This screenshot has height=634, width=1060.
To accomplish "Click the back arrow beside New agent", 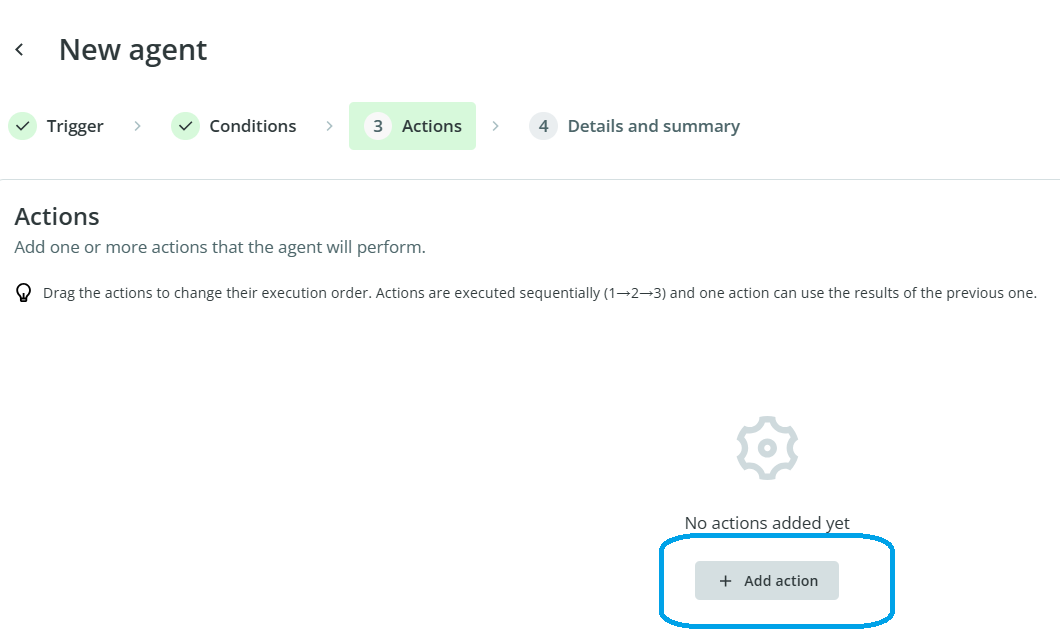I will [x=19, y=50].
